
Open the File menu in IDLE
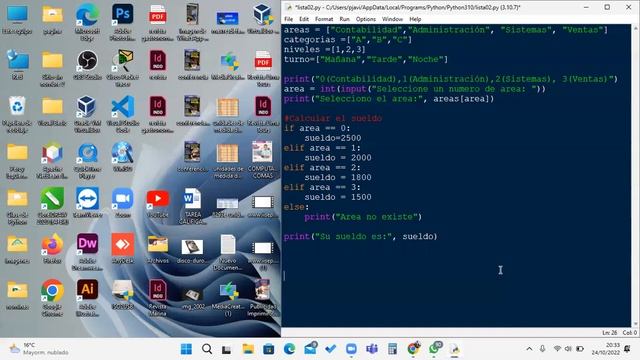coord(289,19)
